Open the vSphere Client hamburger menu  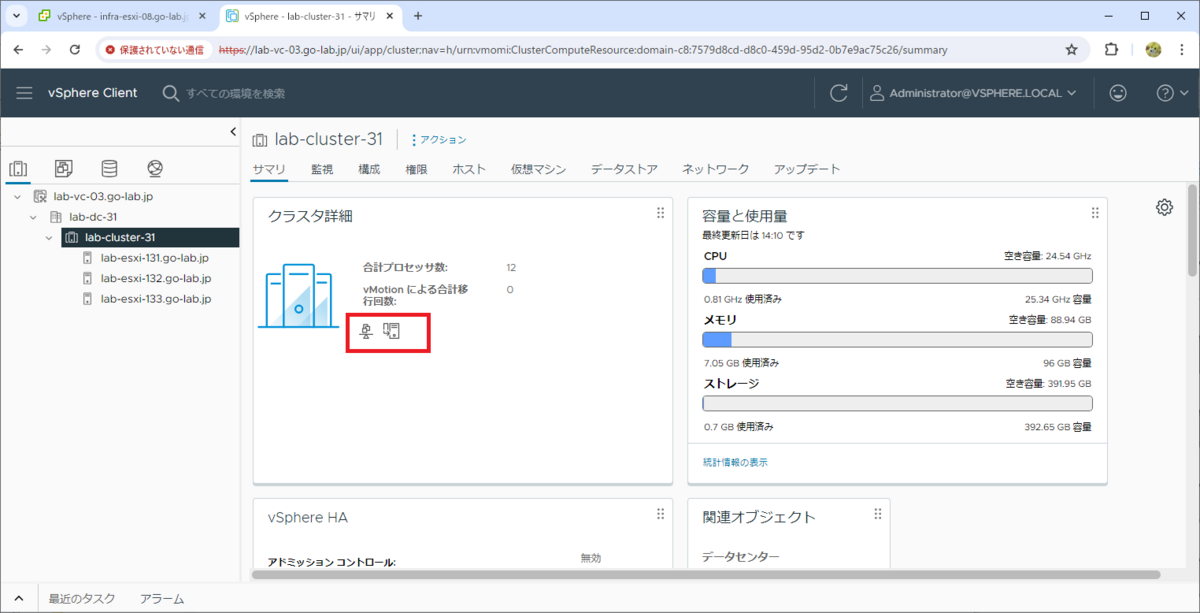[25, 93]
